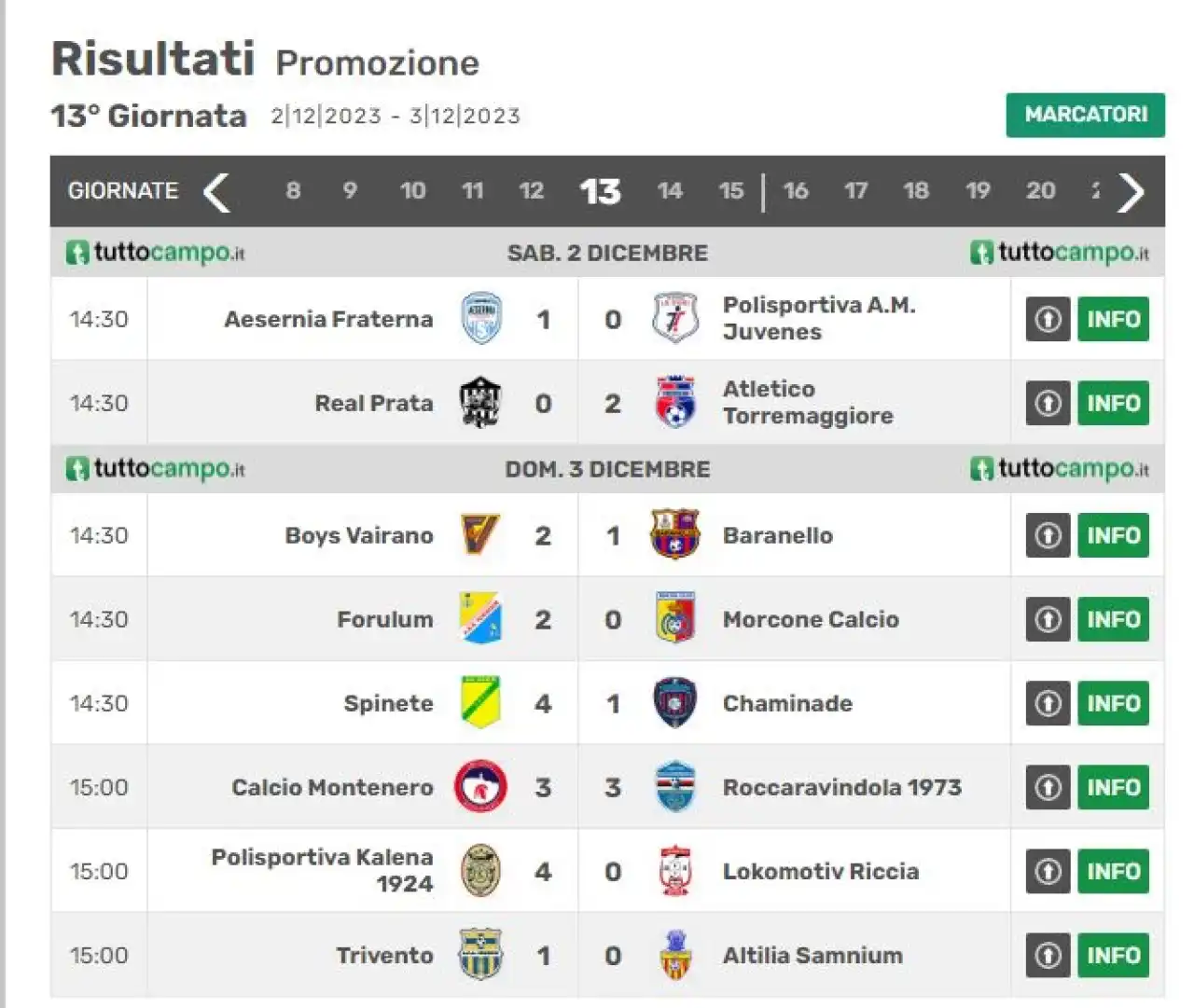
Task: Go to previous giornate with left chevron
Action: (x=216, y=192)
